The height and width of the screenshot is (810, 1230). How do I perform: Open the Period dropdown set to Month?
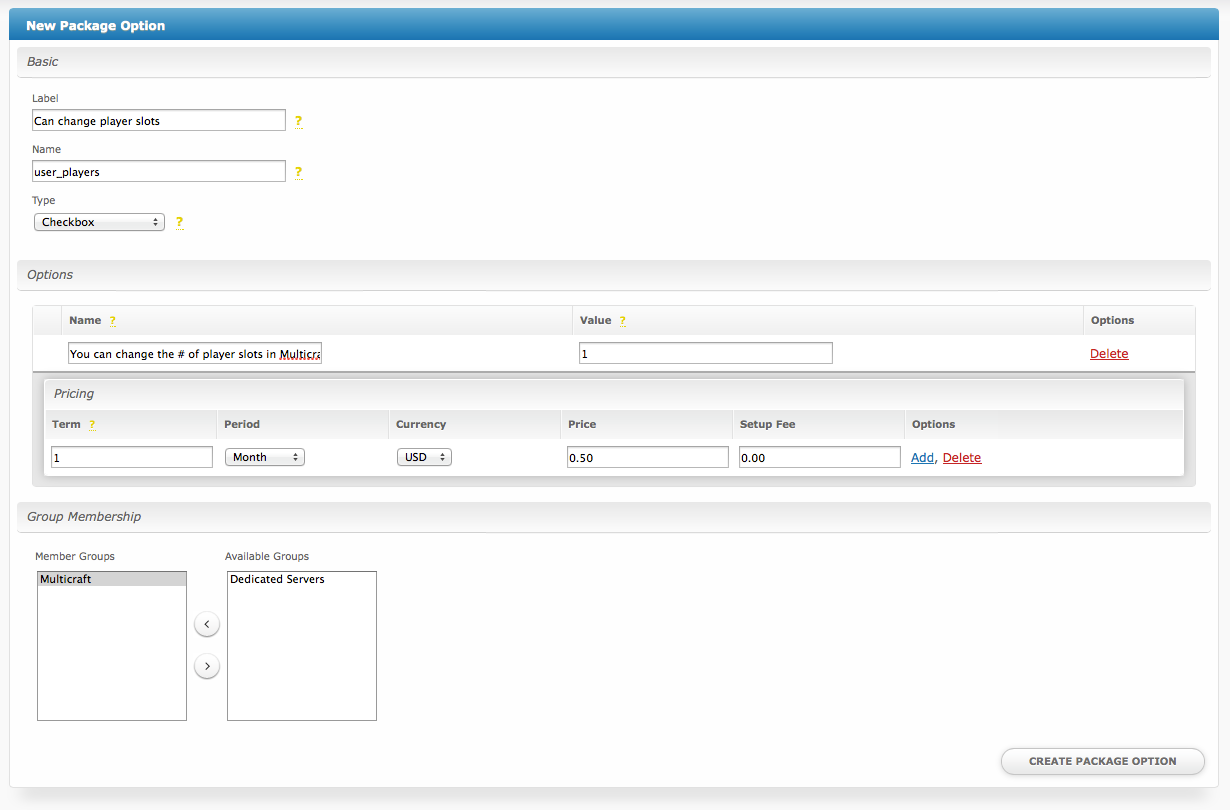coord(265,457)
